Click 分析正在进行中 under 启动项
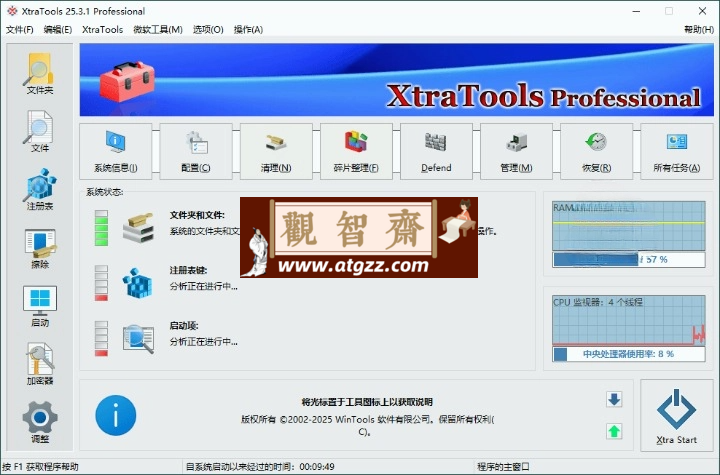 pyautogui.click(x=203, y=342)
